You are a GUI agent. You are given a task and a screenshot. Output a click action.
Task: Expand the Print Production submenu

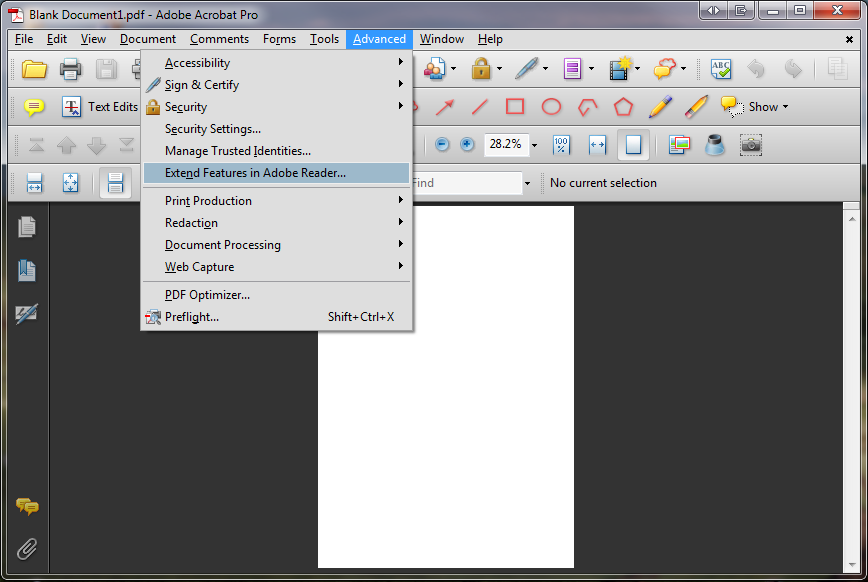click(276, 200)
